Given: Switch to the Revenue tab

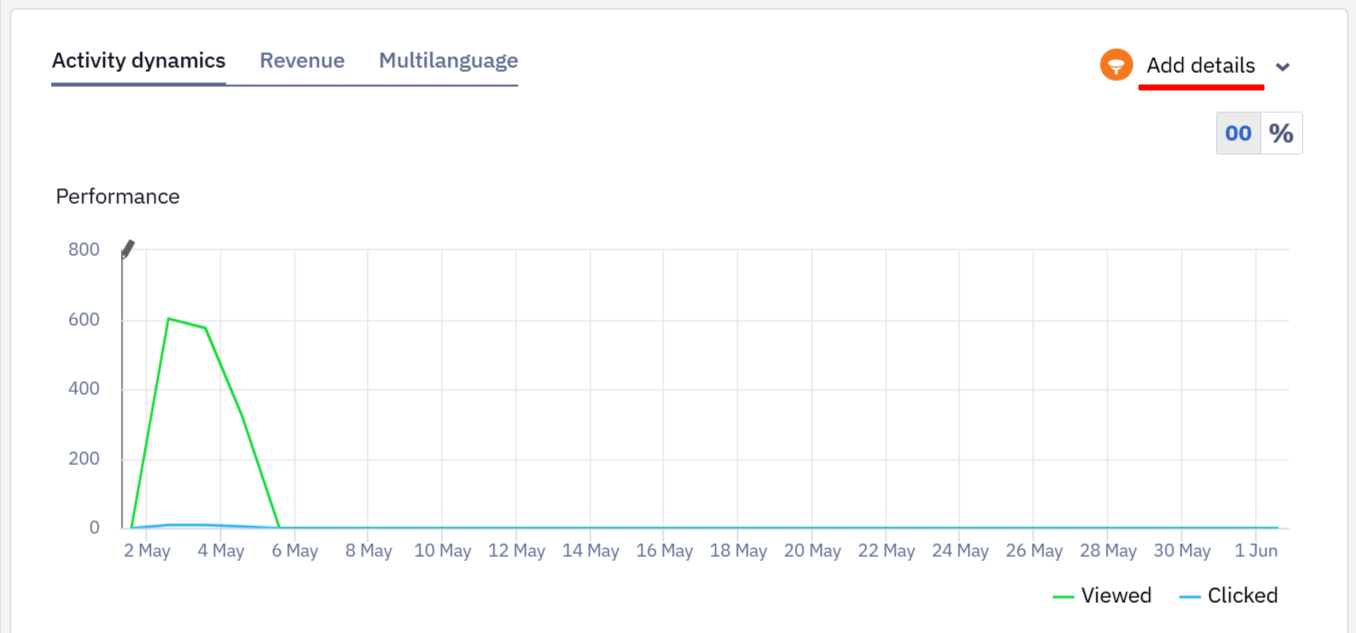Looking at the screenshot, I should click(x=302, y=61).
